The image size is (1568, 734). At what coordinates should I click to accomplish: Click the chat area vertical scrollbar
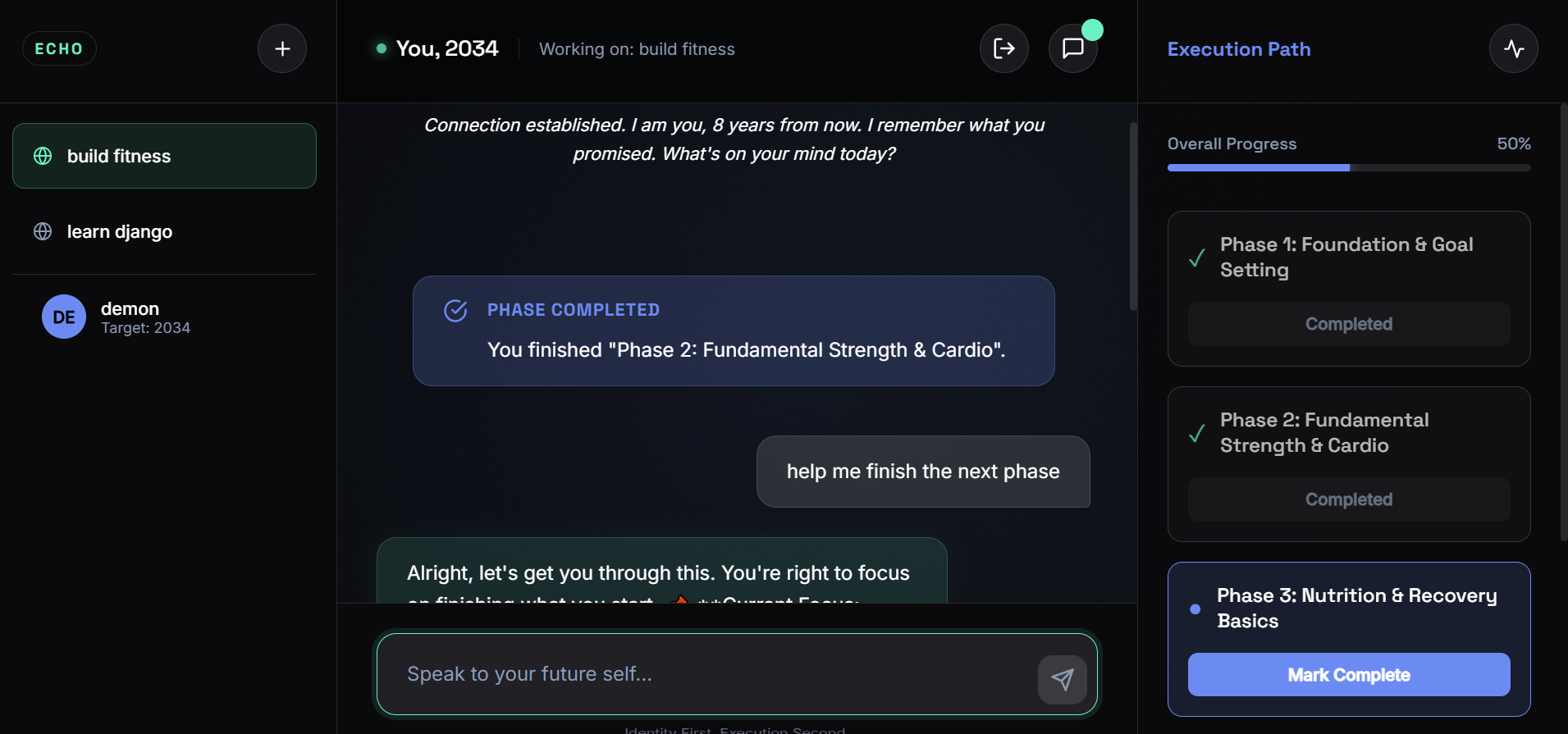point(1133,217)
